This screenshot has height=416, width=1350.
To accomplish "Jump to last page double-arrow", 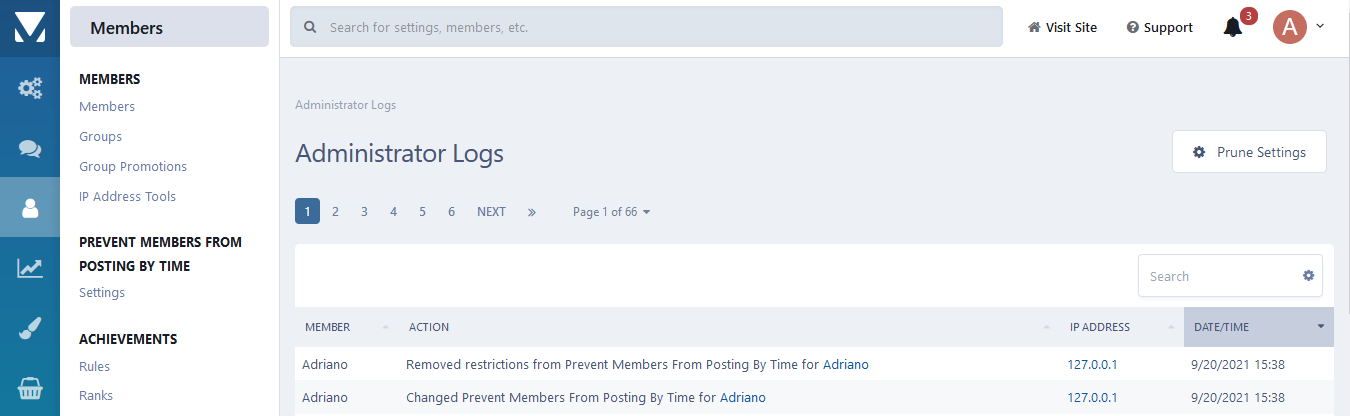I will coord(532,212).
